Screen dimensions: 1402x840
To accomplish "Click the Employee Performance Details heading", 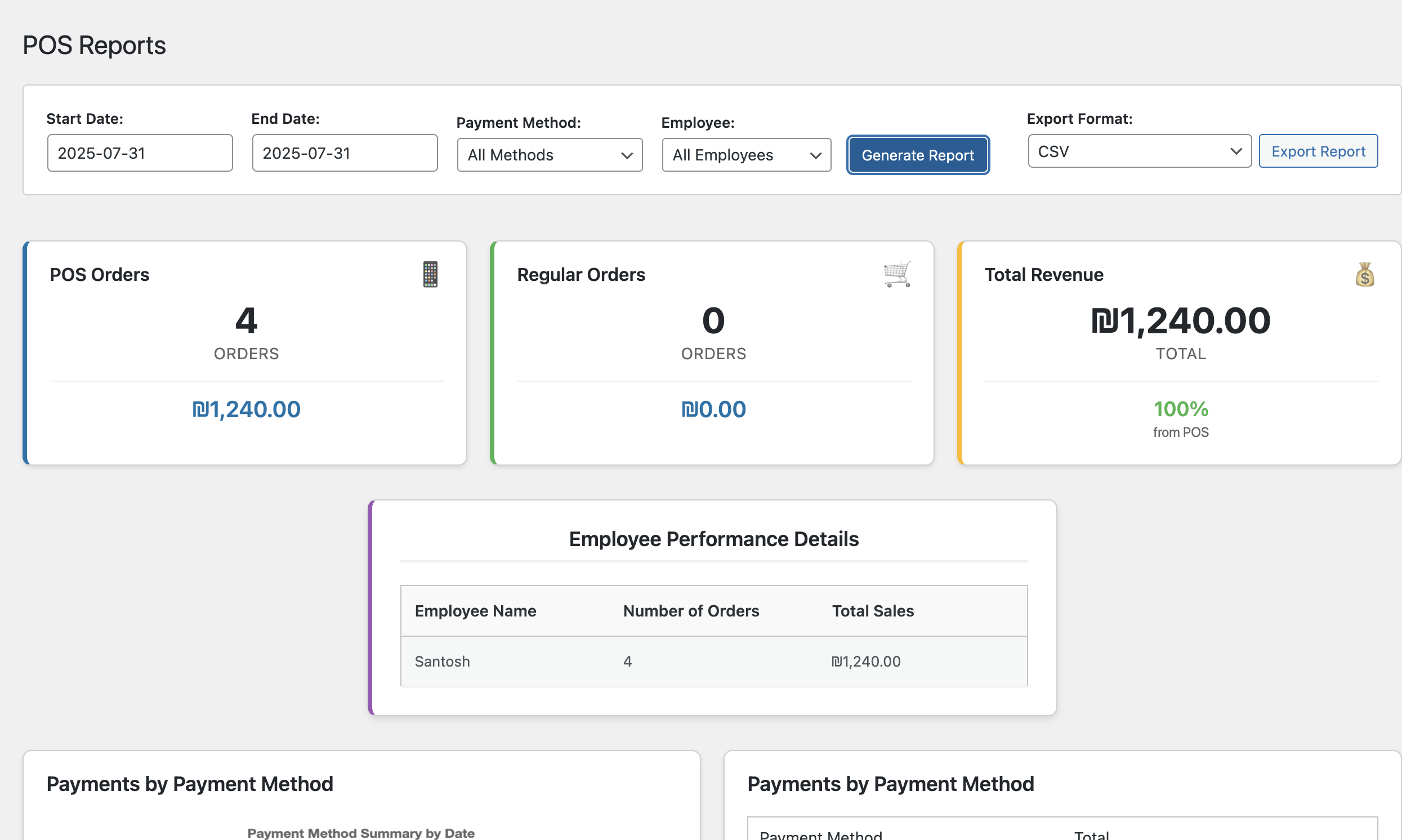I will 713,539.
